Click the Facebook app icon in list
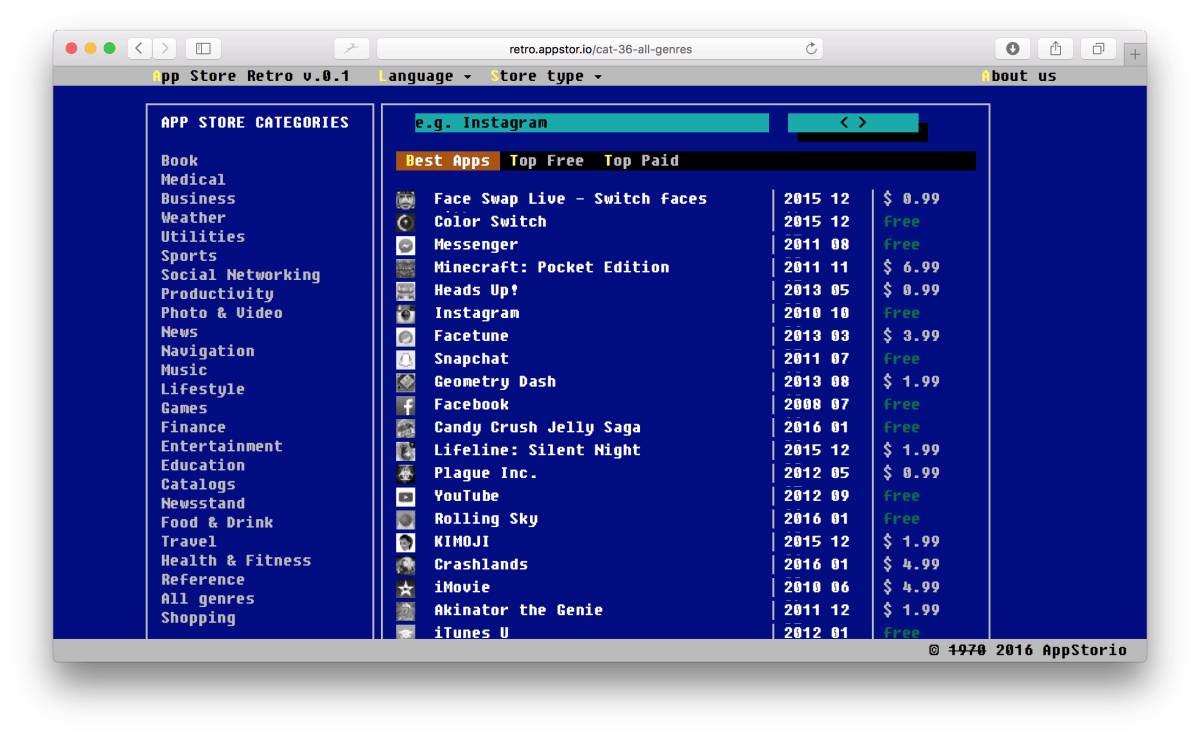Screen dimensions: 1200x738 click(405, 405)
